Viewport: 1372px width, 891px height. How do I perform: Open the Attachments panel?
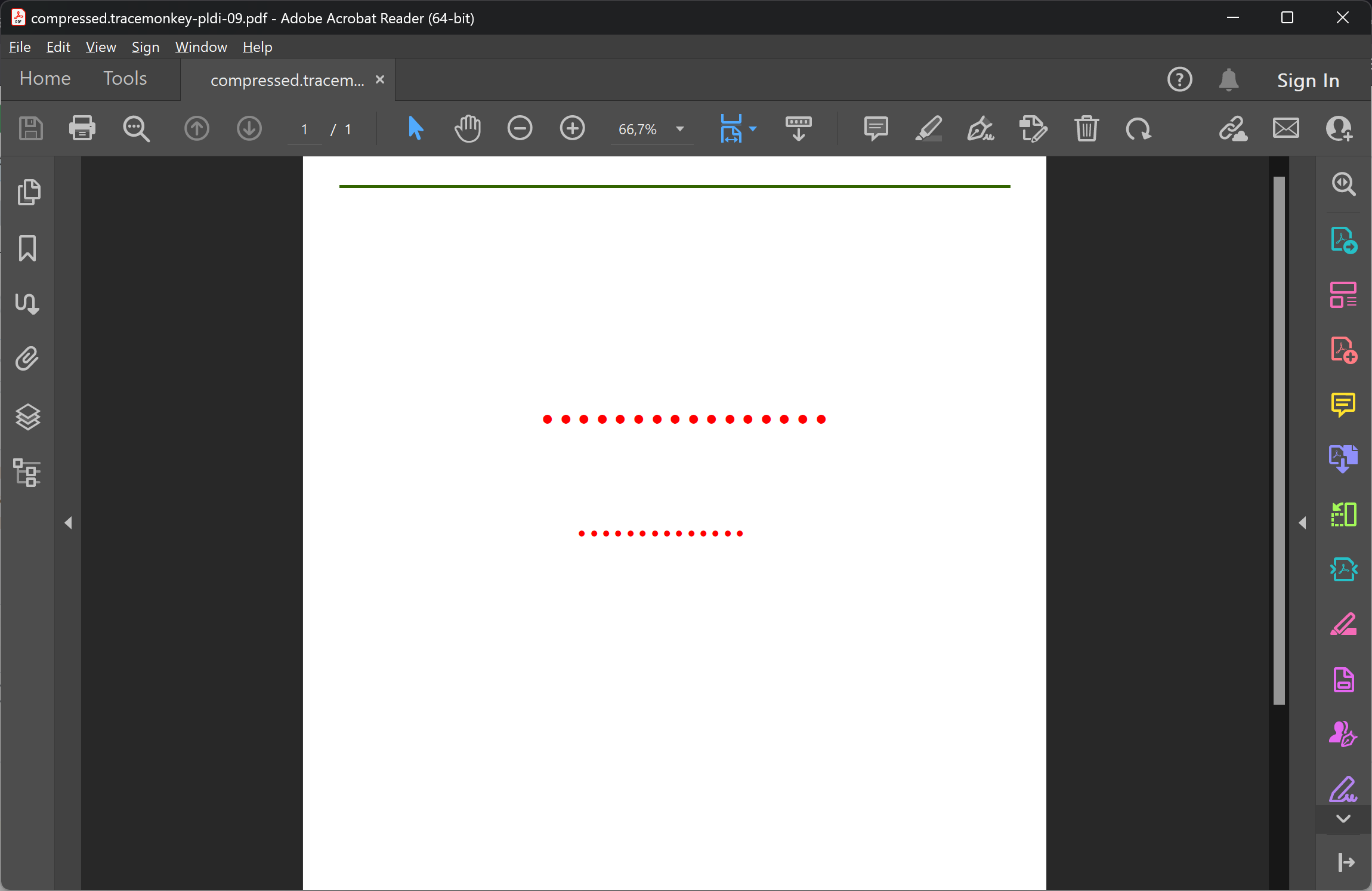click(28, 358)
